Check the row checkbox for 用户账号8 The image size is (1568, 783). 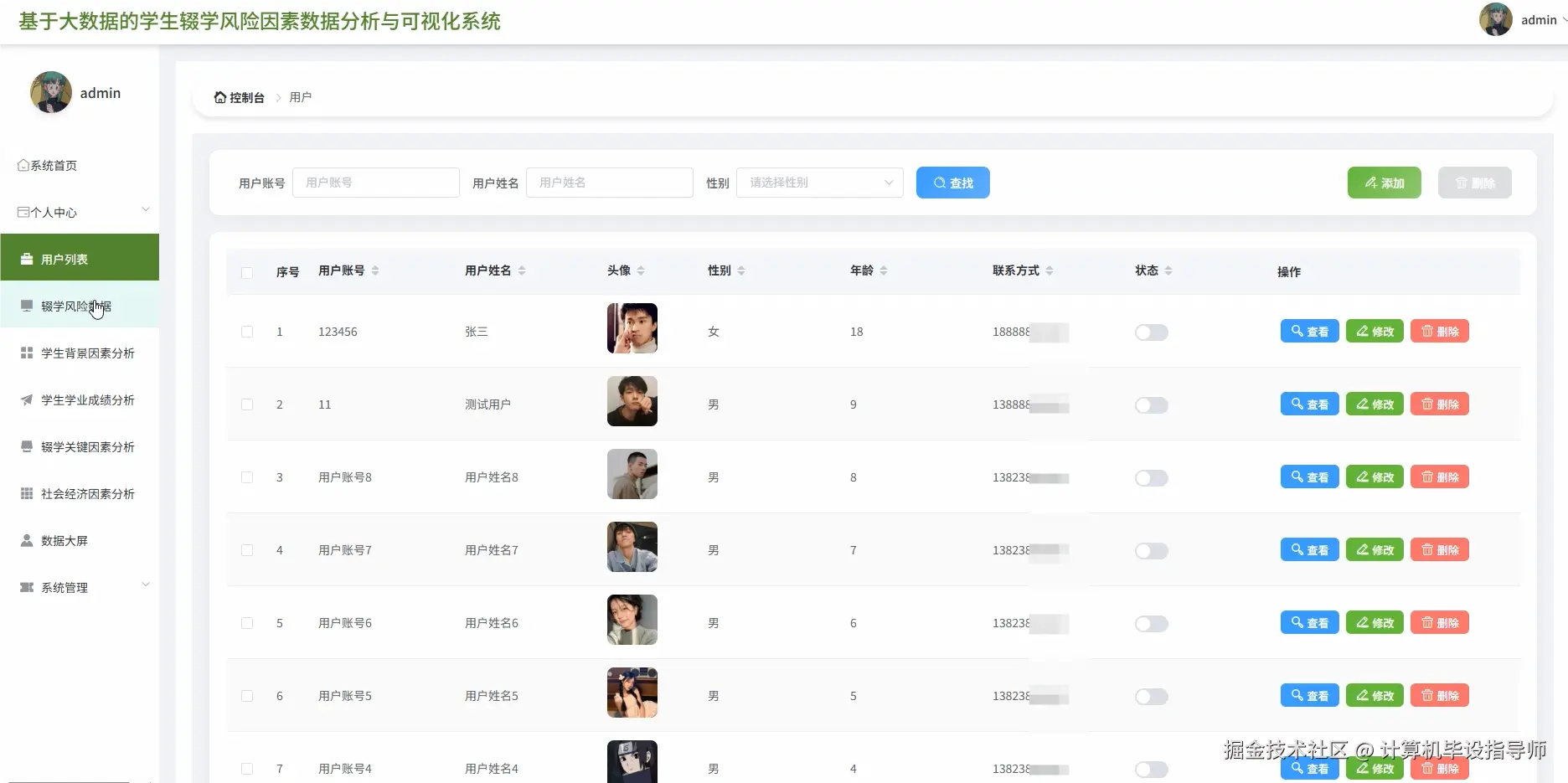pyautogui.click(x=247, y=477)
